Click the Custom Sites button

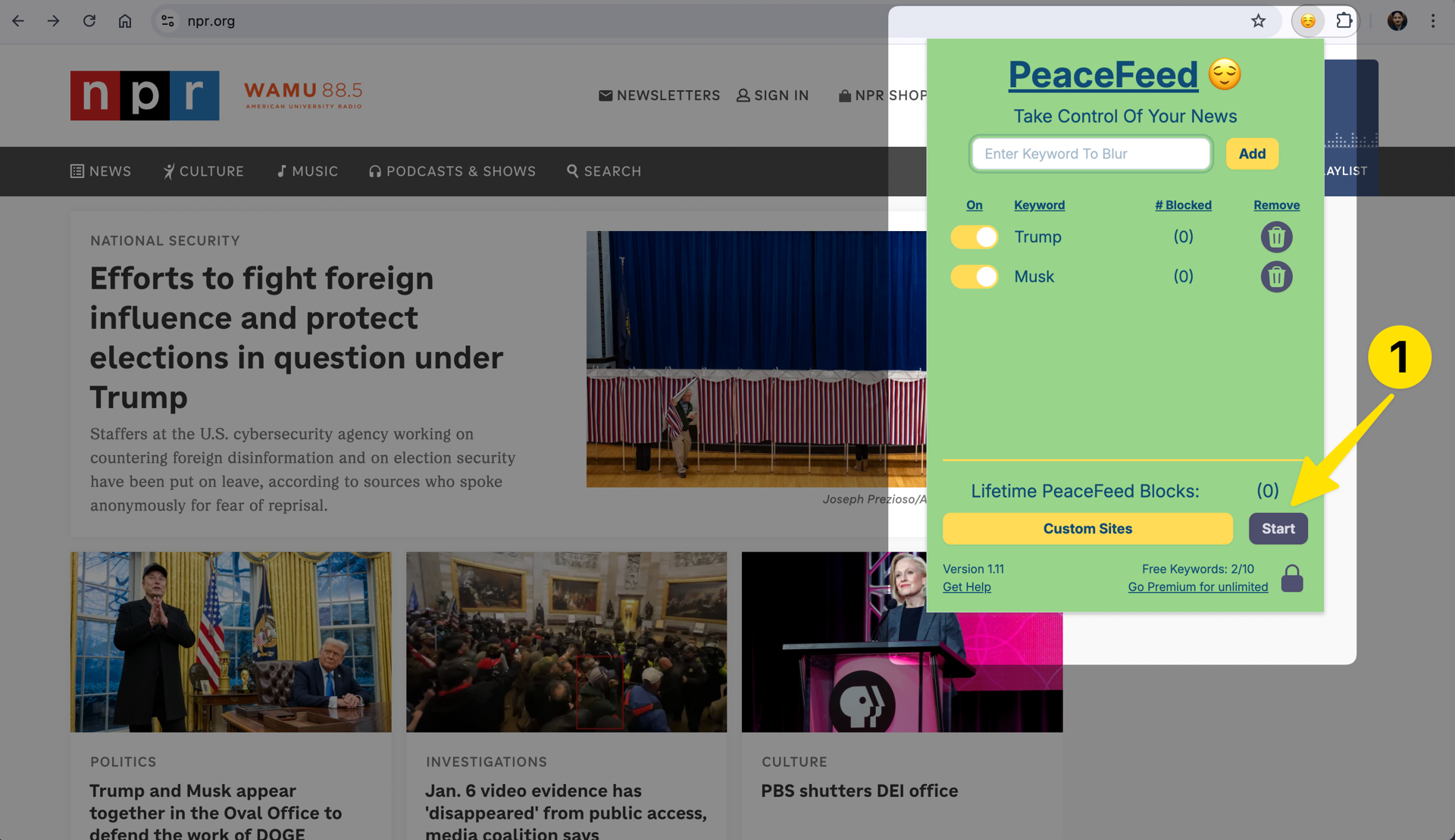click(1087, 529)
